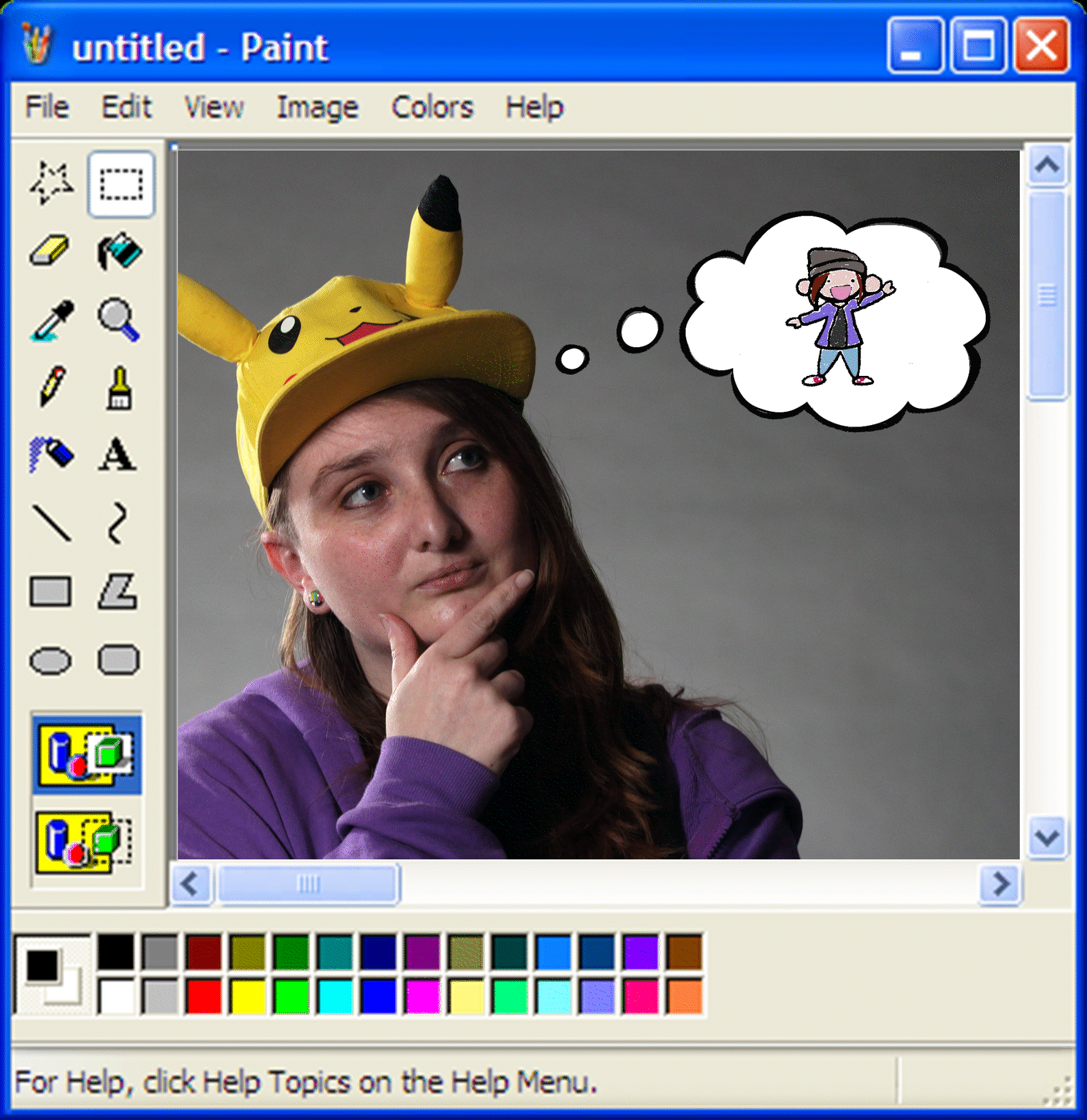Open the Image menu

pos(317,108)
